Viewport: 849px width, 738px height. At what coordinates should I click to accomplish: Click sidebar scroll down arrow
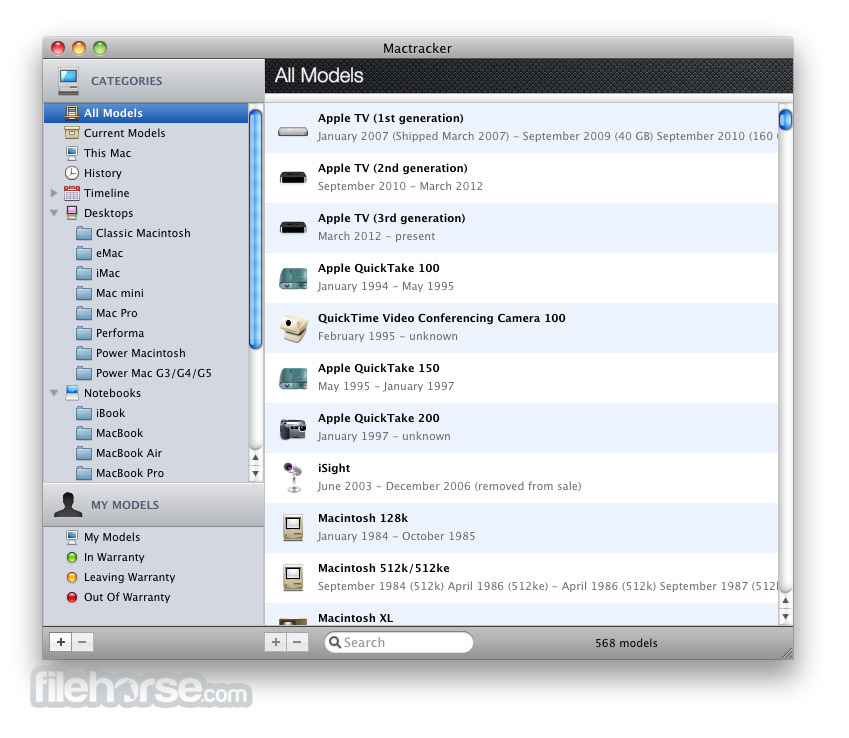256,473
